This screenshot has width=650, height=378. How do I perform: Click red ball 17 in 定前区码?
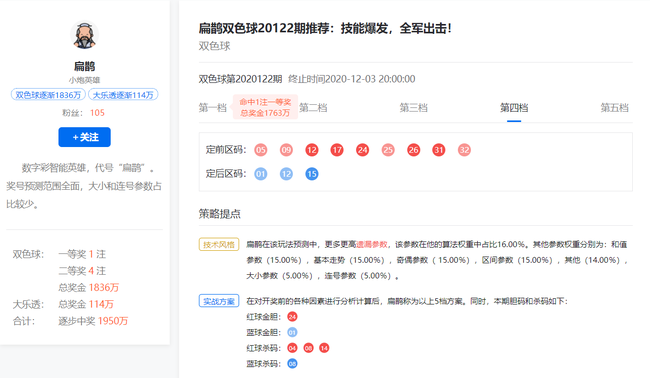(x=337, y=150)
